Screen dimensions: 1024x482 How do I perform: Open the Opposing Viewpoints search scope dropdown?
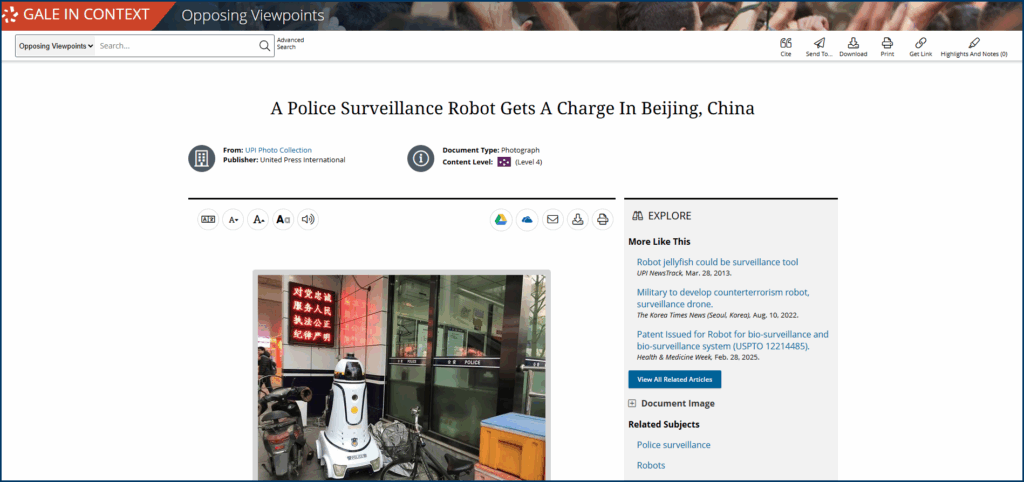(56, 46)
